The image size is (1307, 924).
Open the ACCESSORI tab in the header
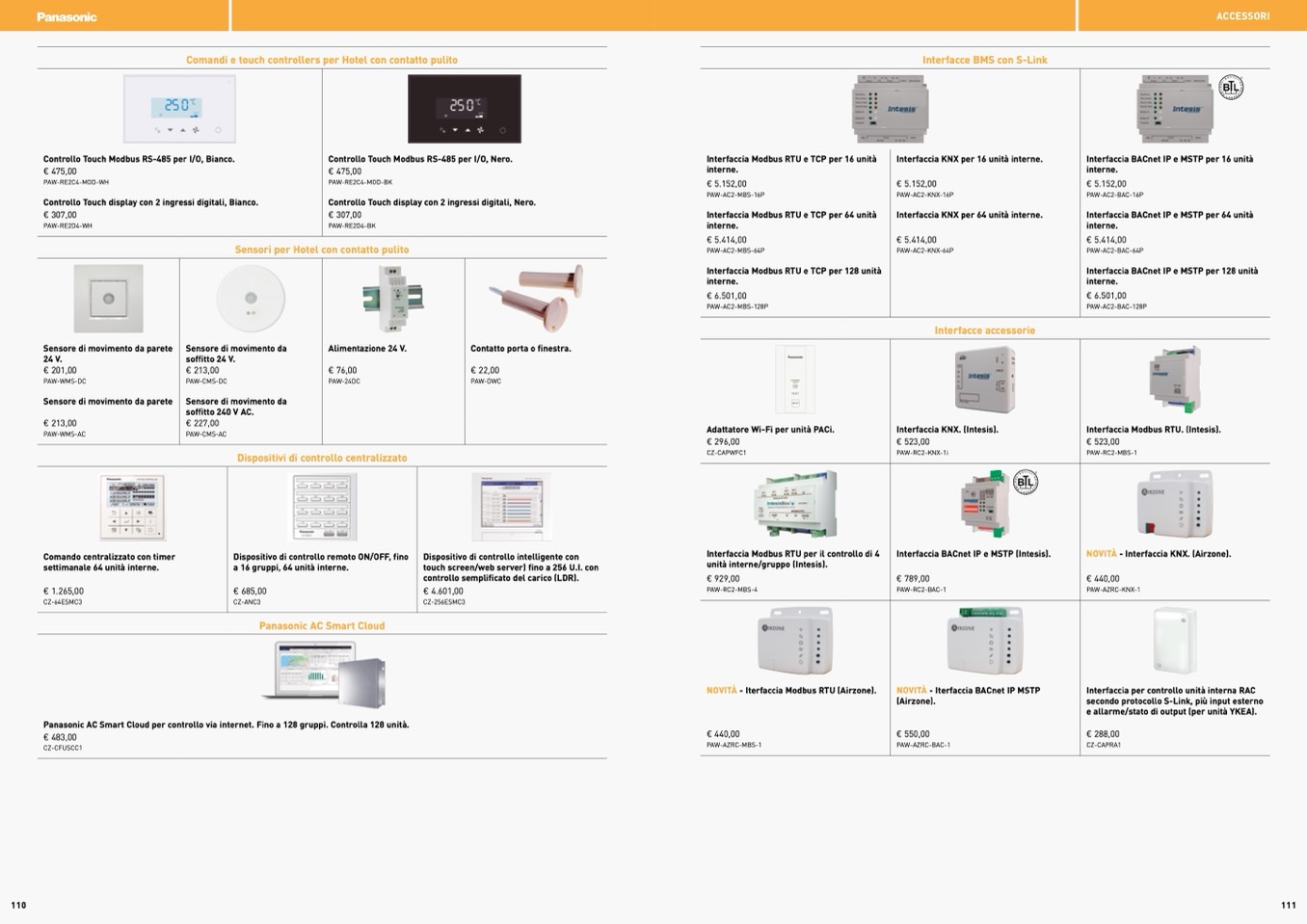point(1241,16)
